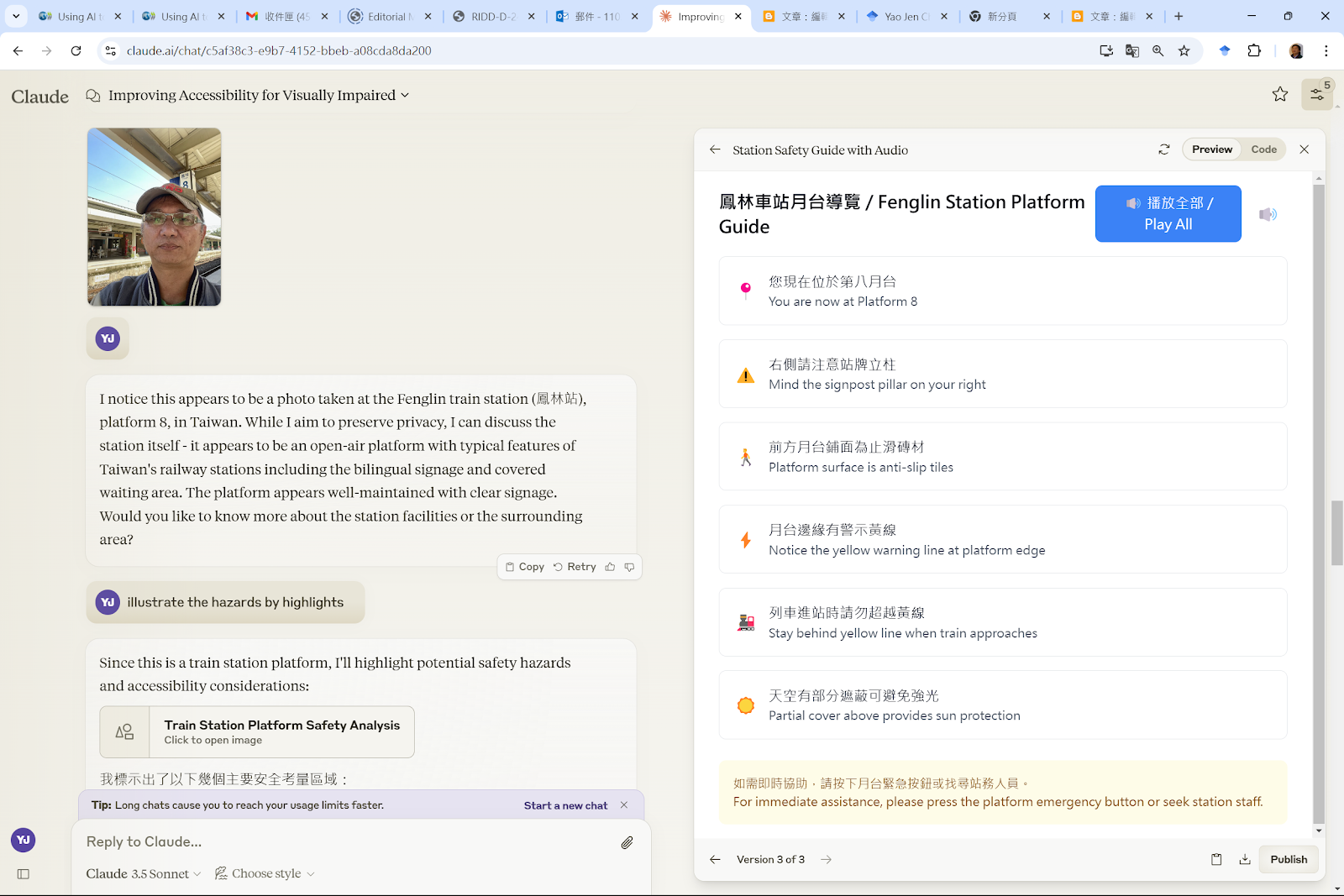Open the Choose style dropdown
The width and height of the screenshot is (1344, 896).
(x=265, y=873)
